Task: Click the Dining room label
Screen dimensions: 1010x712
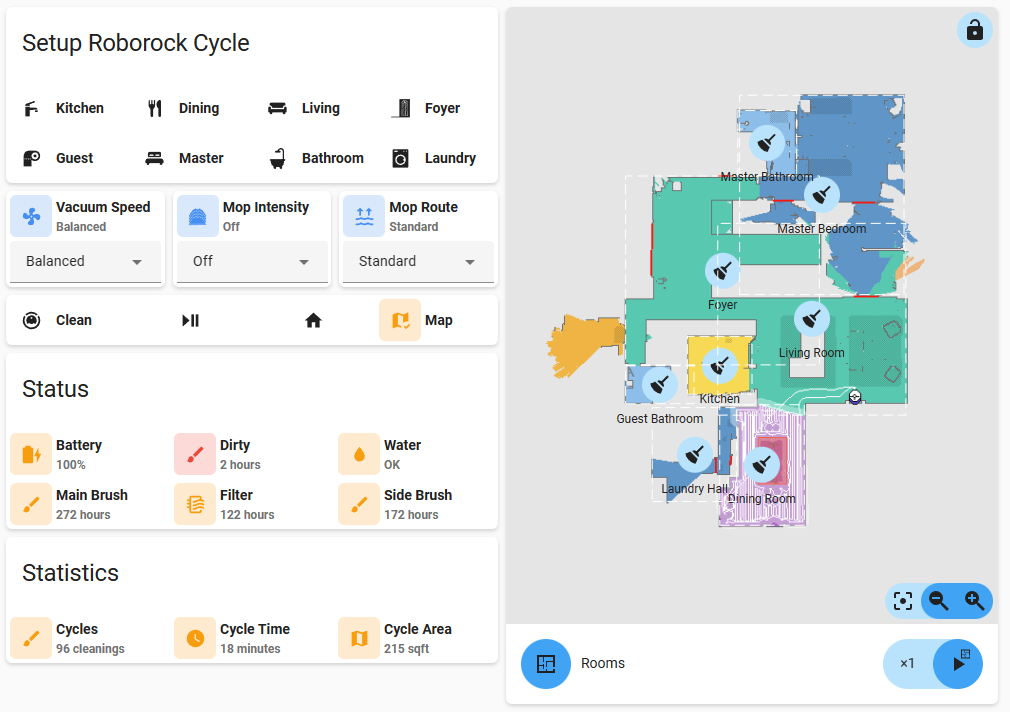Action: (x=199, y=108)
